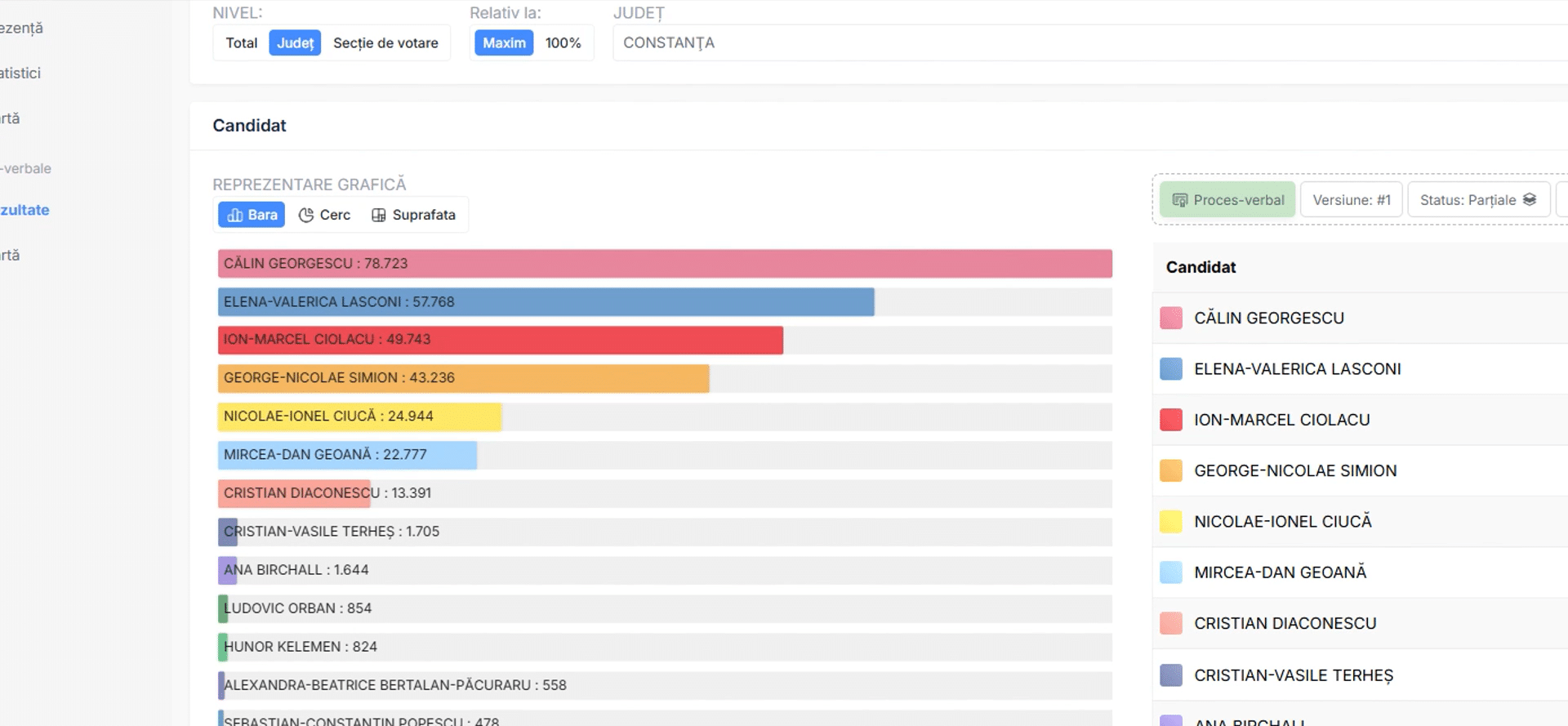Viewport: 1568px width, 726px height.
Task: Click the NICOLAE-IONEL CIUCĂ : 24.944 bar
Action: 359,416
